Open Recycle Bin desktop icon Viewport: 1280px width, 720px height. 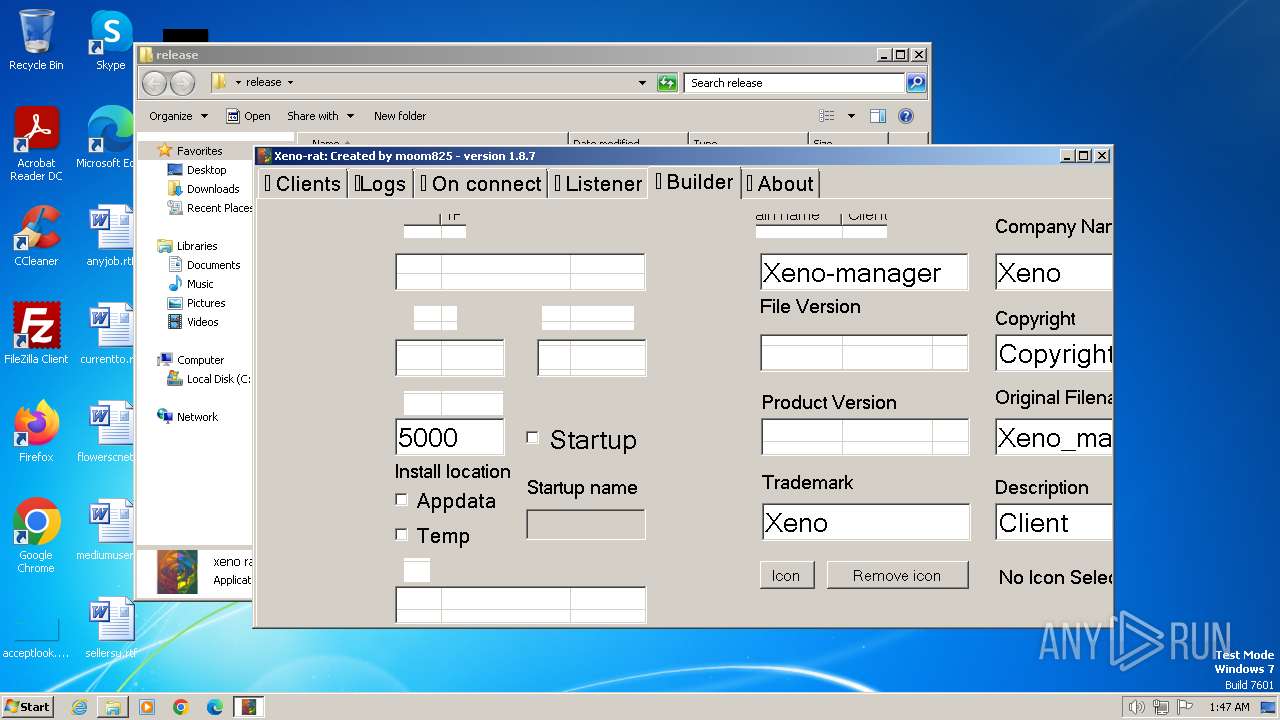[x=36, y=40]
